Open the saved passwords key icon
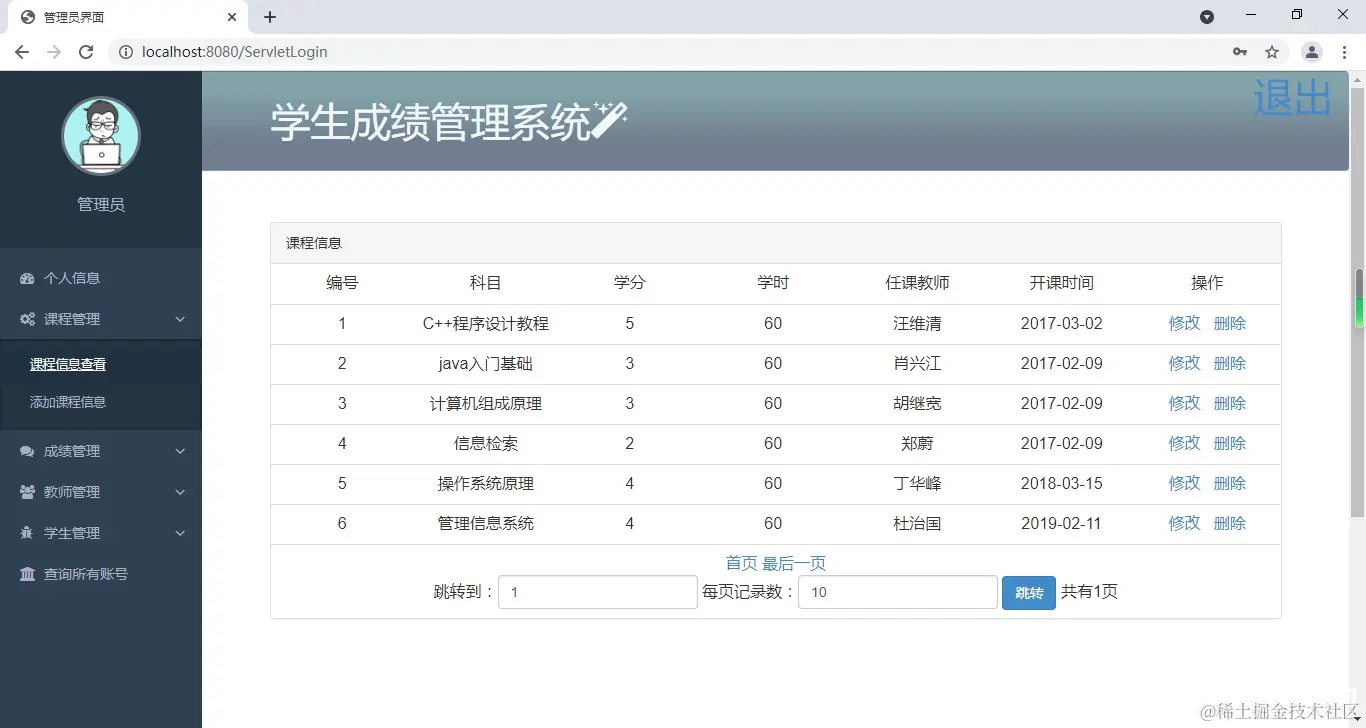 click(x=1240, y=52)
